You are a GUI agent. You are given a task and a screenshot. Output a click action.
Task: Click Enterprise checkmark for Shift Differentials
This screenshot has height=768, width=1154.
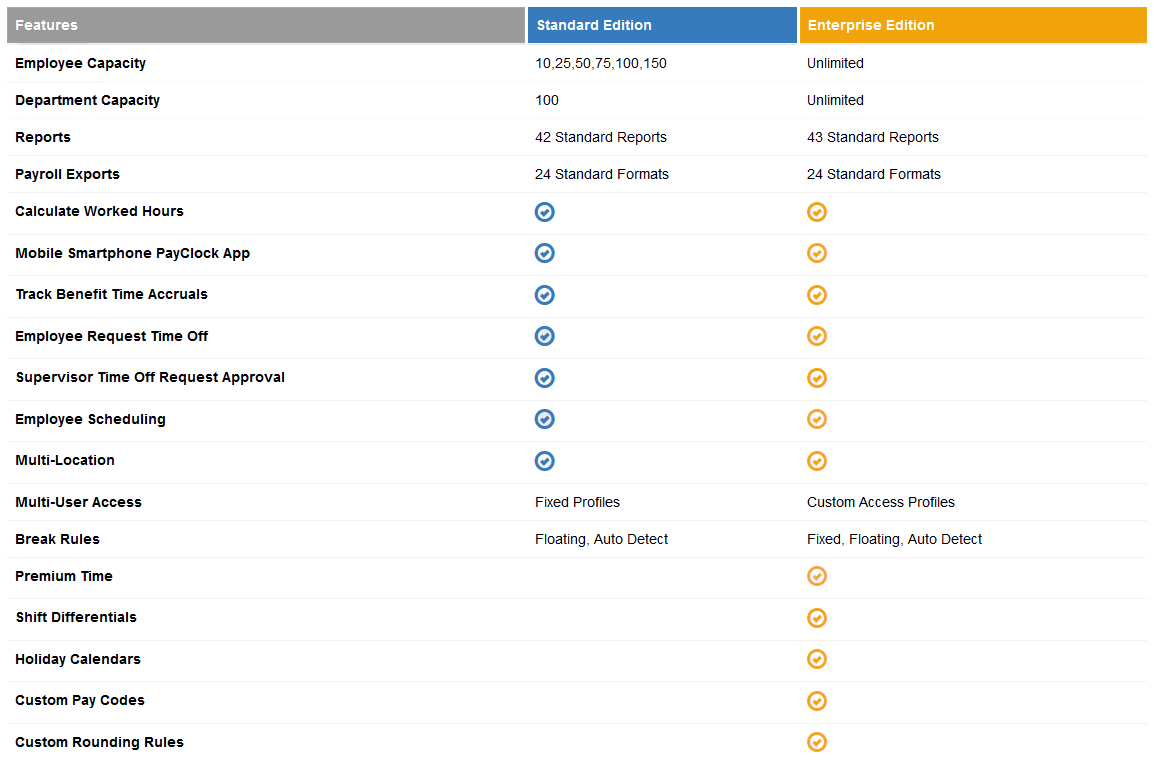pyautogui.click(x=817, y=618)
